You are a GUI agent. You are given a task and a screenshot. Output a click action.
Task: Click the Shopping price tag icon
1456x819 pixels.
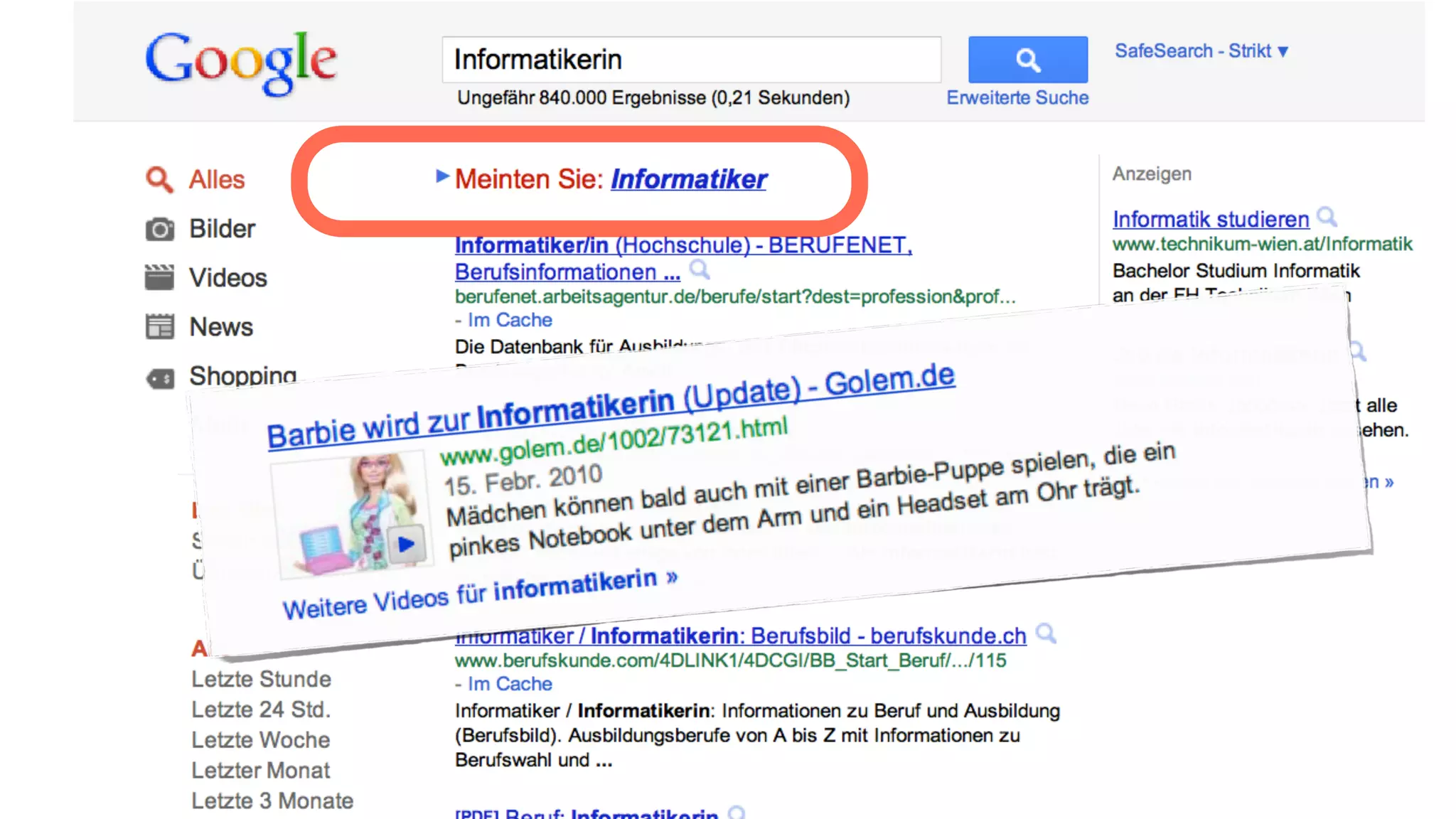pyautogui.click(x=160, y=378)
